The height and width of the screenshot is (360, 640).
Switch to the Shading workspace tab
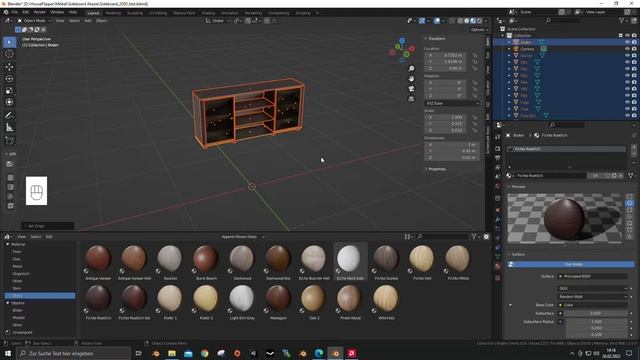click(208, 13)
